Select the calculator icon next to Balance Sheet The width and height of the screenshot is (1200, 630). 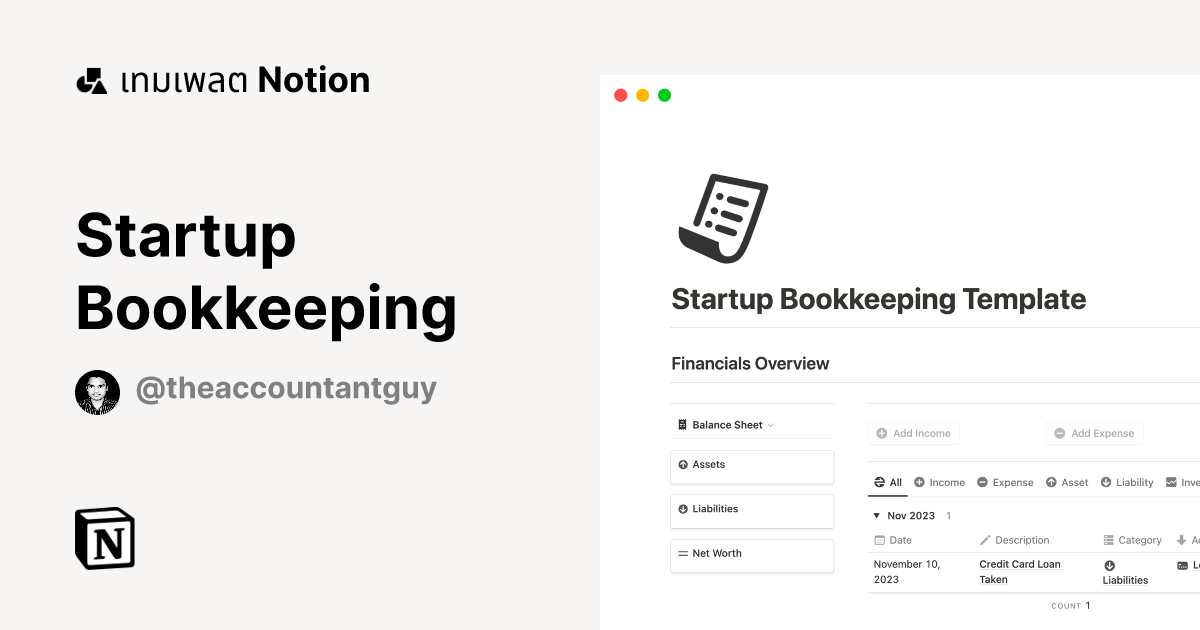tap(682, 424)
